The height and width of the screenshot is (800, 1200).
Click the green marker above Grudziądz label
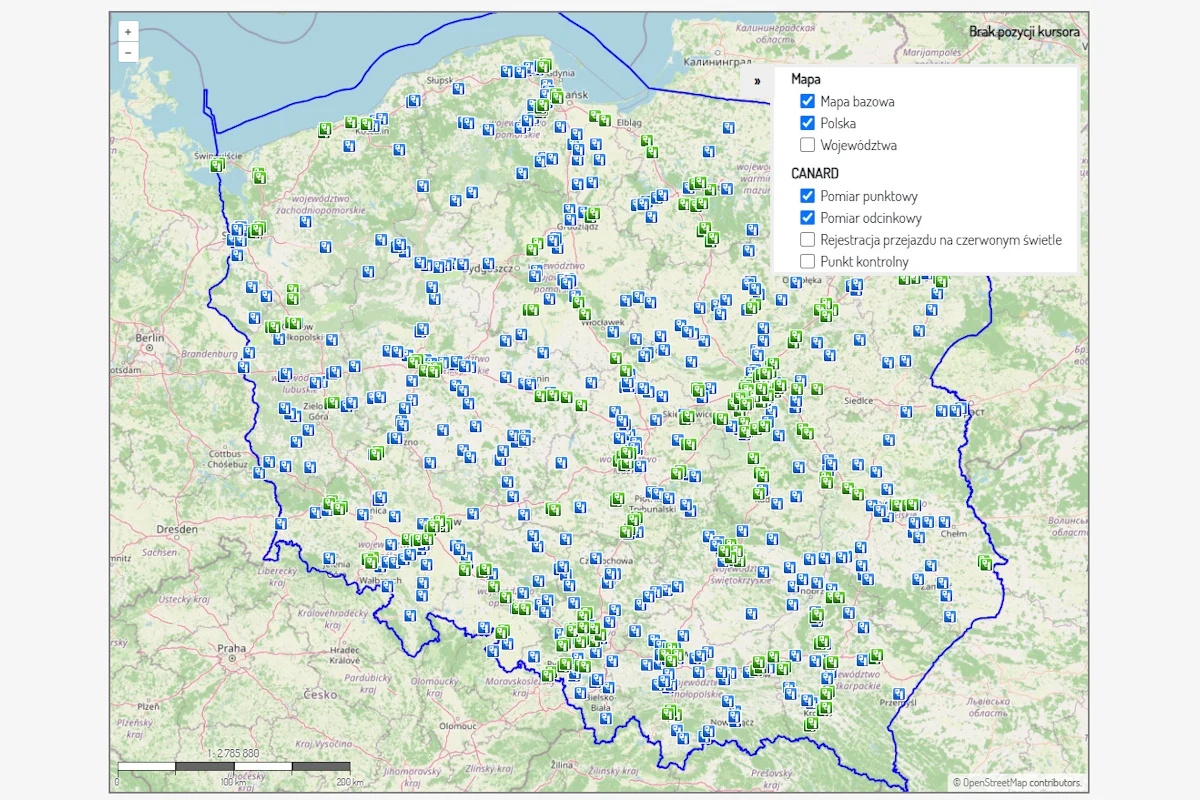[x=593, y=213]
